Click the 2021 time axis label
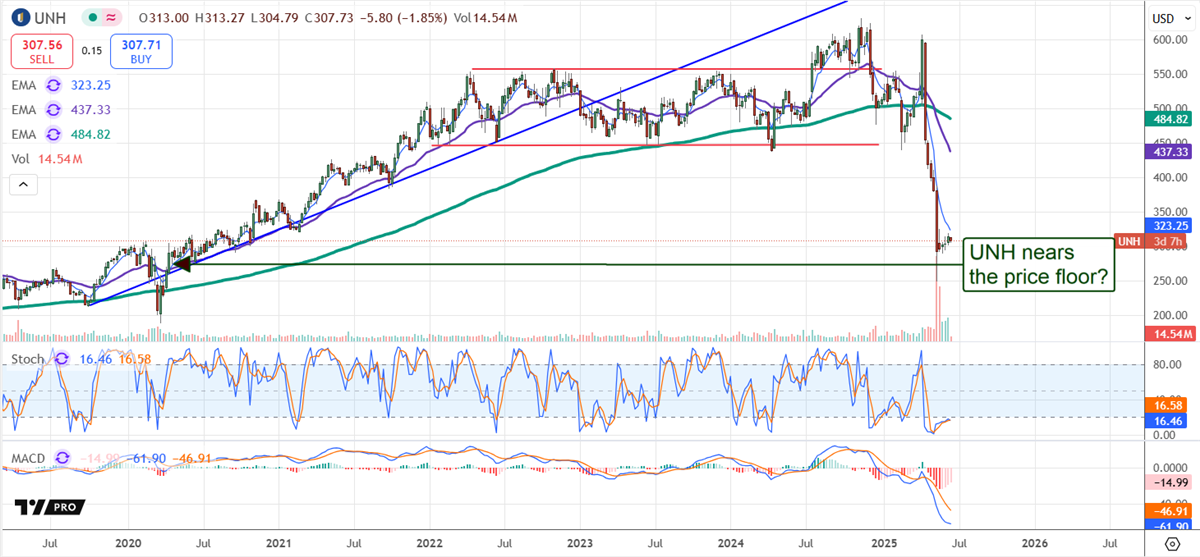Screen dimensions: 1200x557 pyautogui.click(x=278, y=544)
